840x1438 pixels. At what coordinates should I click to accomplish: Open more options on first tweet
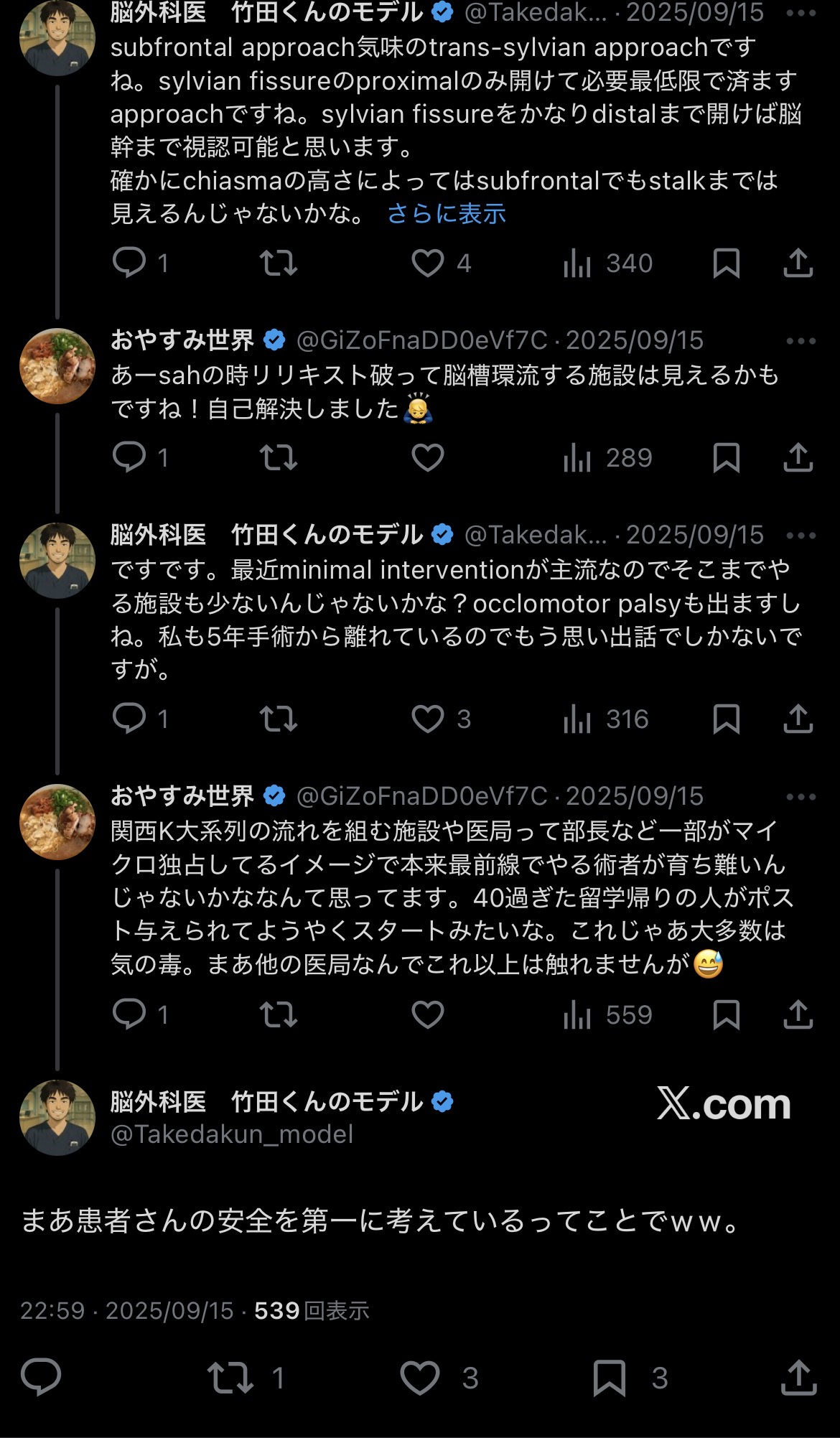(x=801, y=13)
